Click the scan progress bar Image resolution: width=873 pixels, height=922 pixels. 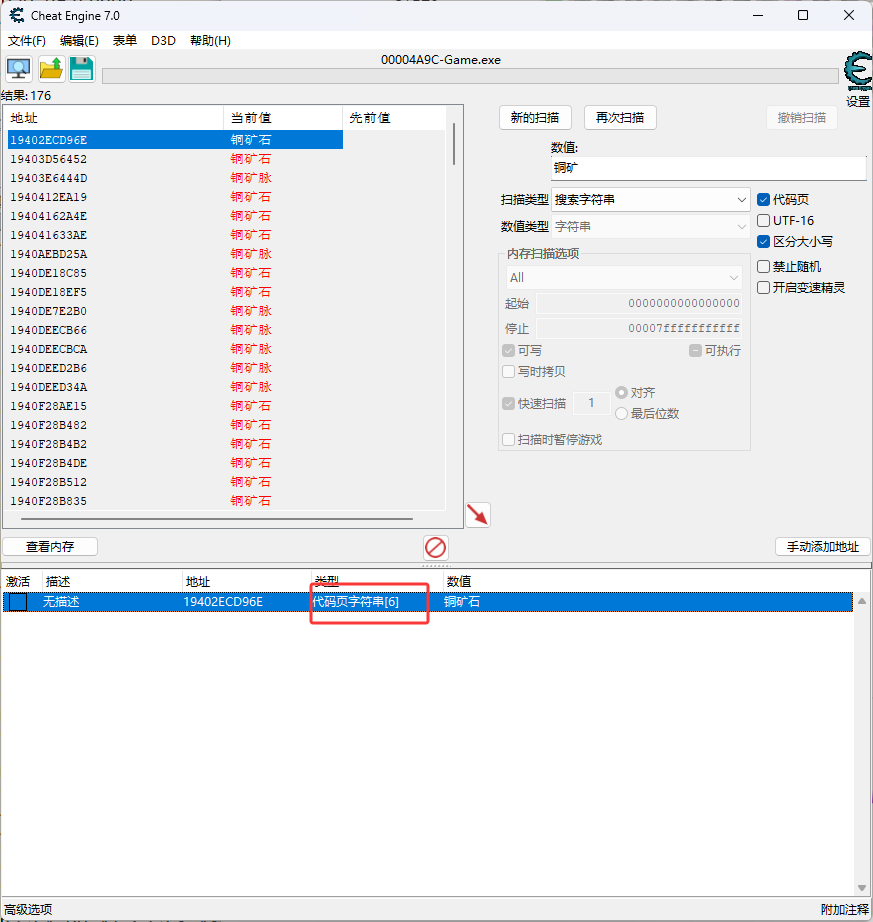[x=470, y=76]
